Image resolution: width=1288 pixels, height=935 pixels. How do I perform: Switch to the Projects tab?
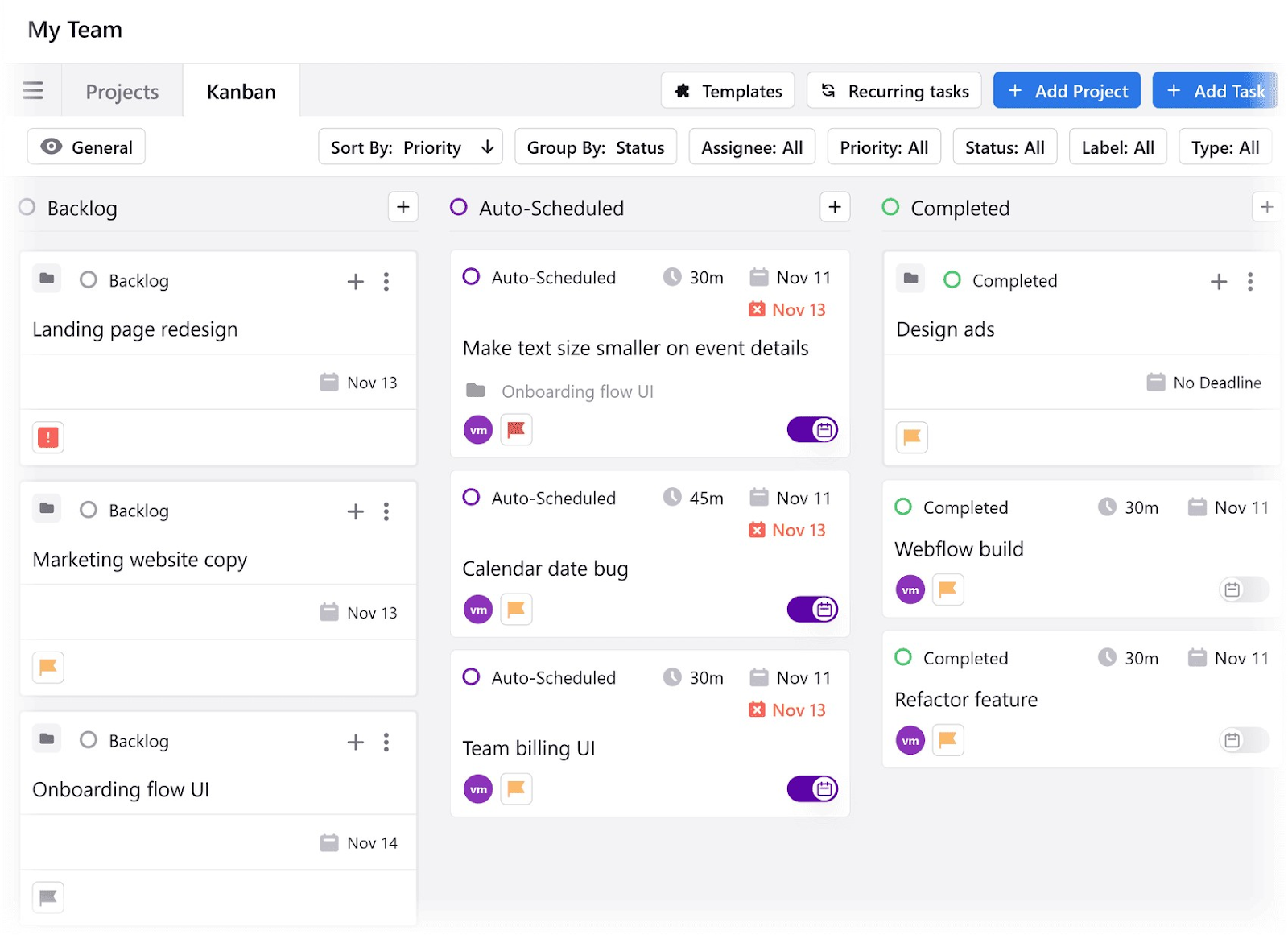click(122, 91)
